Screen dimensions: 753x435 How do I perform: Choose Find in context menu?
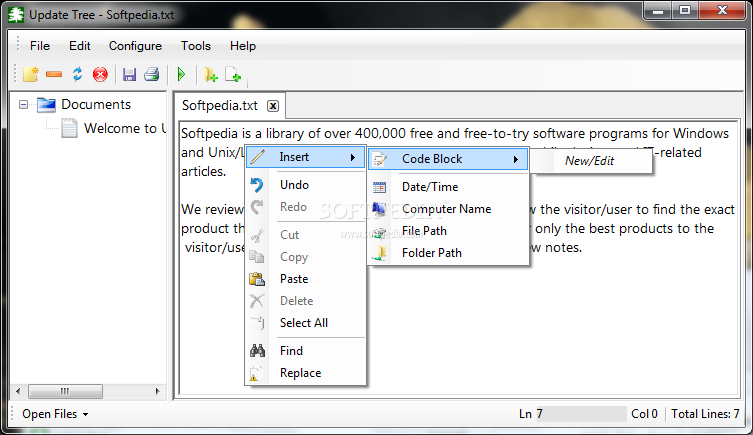(x=306, y=351)
